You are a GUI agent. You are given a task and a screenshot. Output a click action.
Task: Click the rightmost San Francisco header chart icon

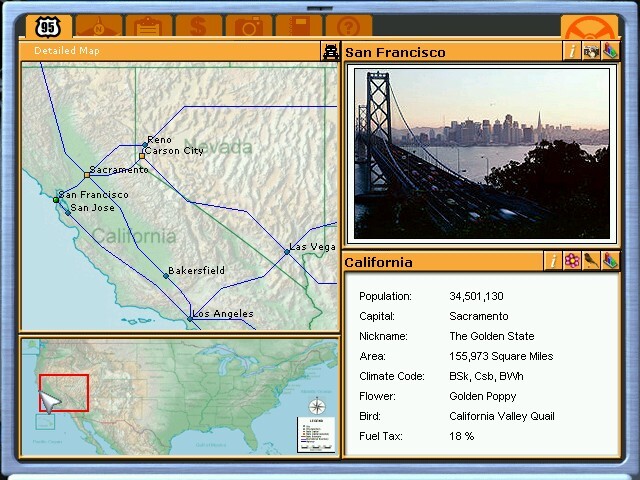point(610,52)
